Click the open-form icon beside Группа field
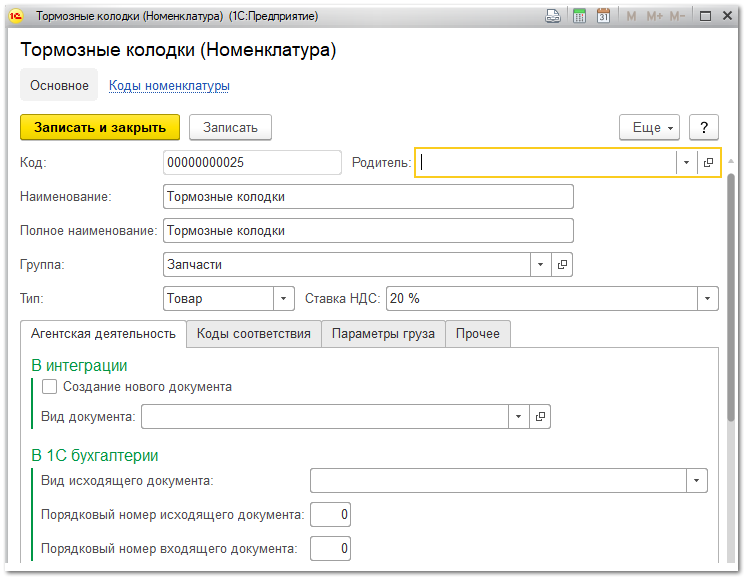The height and width of the screenshot is (580, 747). coord(562,264)
